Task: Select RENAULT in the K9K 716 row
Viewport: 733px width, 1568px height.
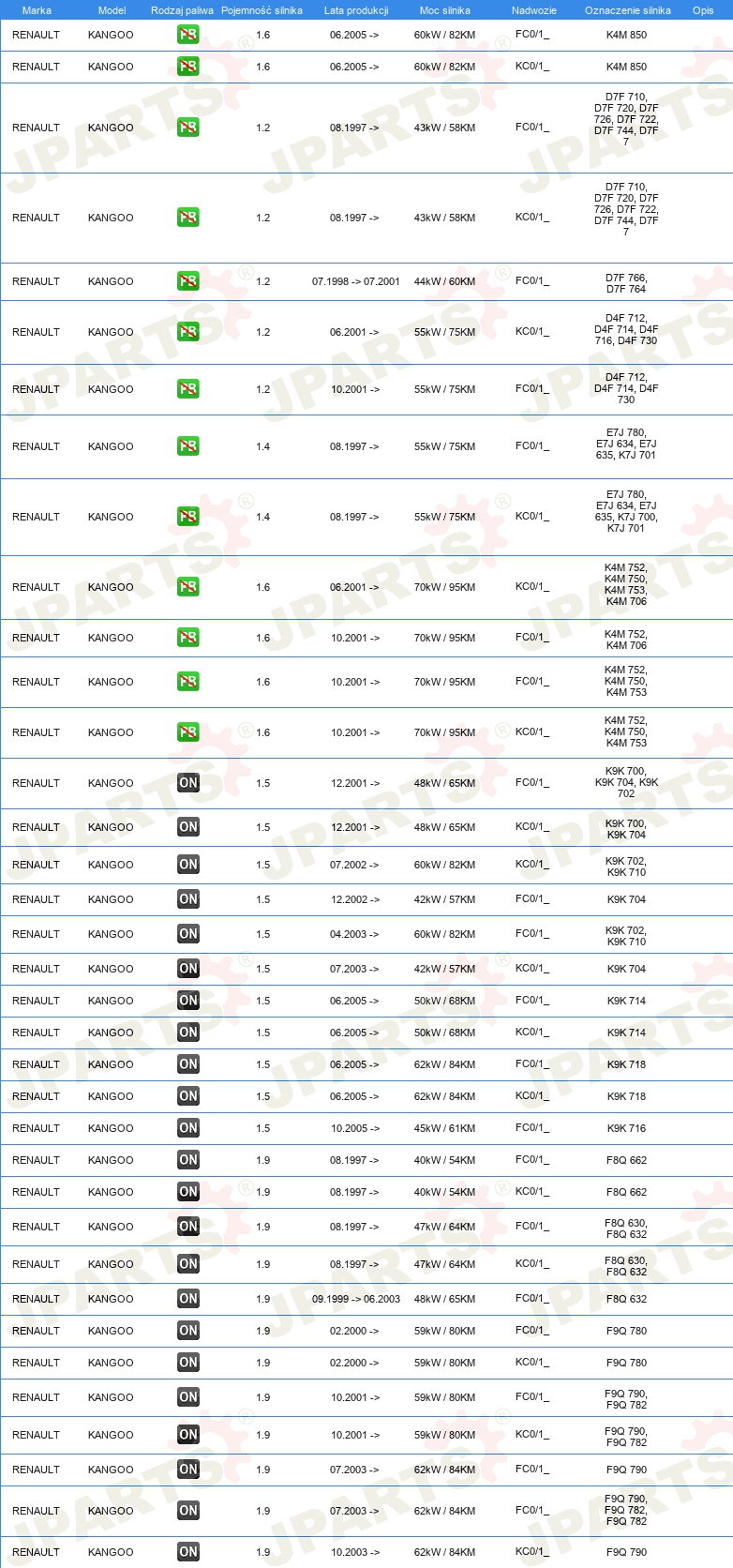Action: [36, 1128]
